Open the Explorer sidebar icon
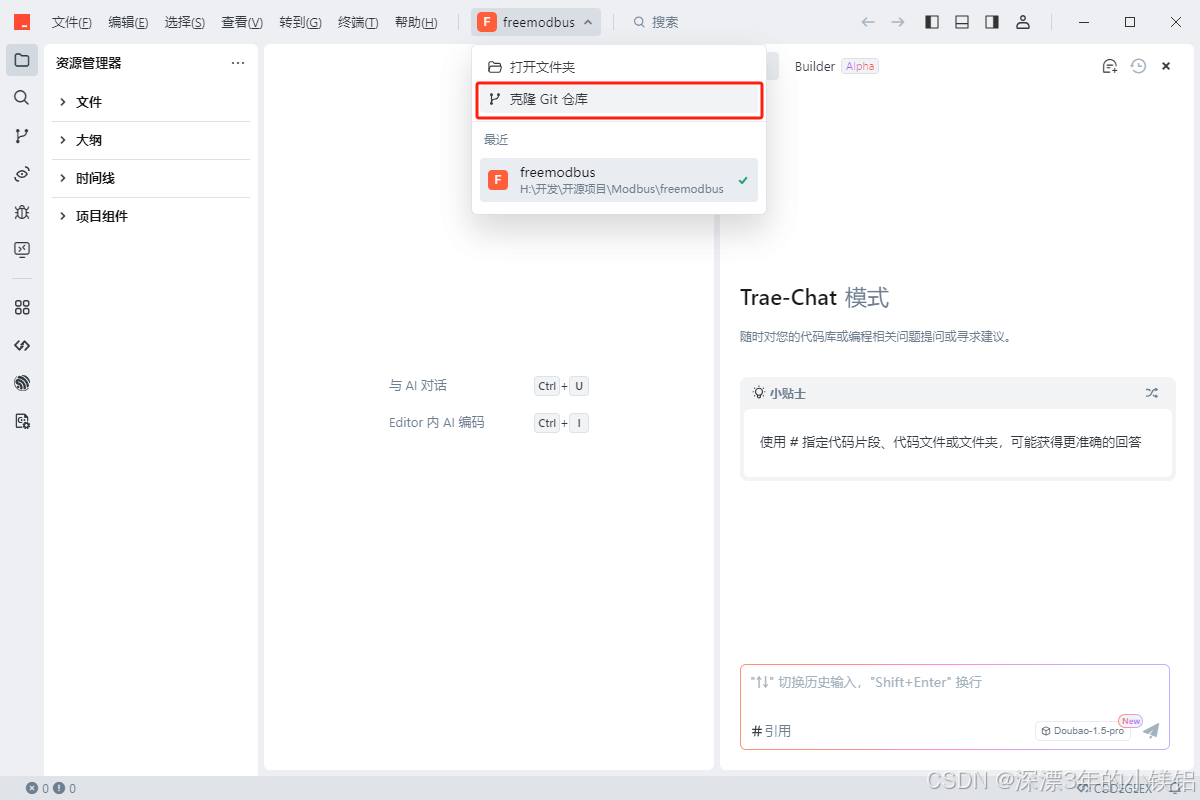This screenshot has height=800, width=1200. click(x=21, y=60)
